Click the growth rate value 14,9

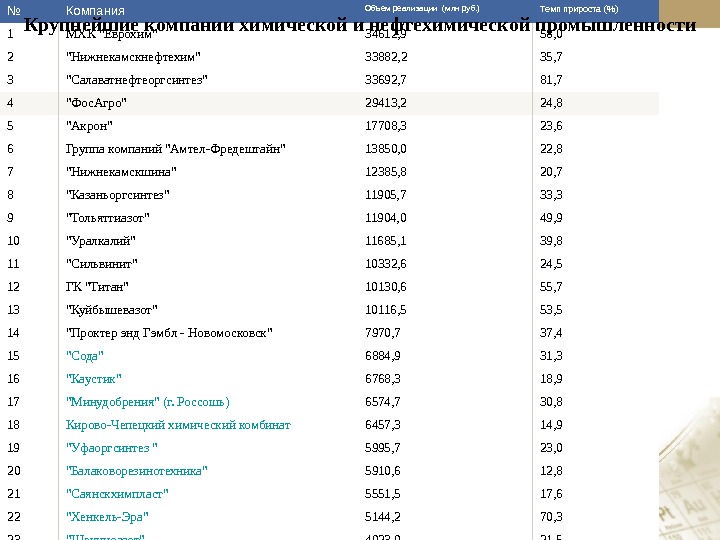551,425
